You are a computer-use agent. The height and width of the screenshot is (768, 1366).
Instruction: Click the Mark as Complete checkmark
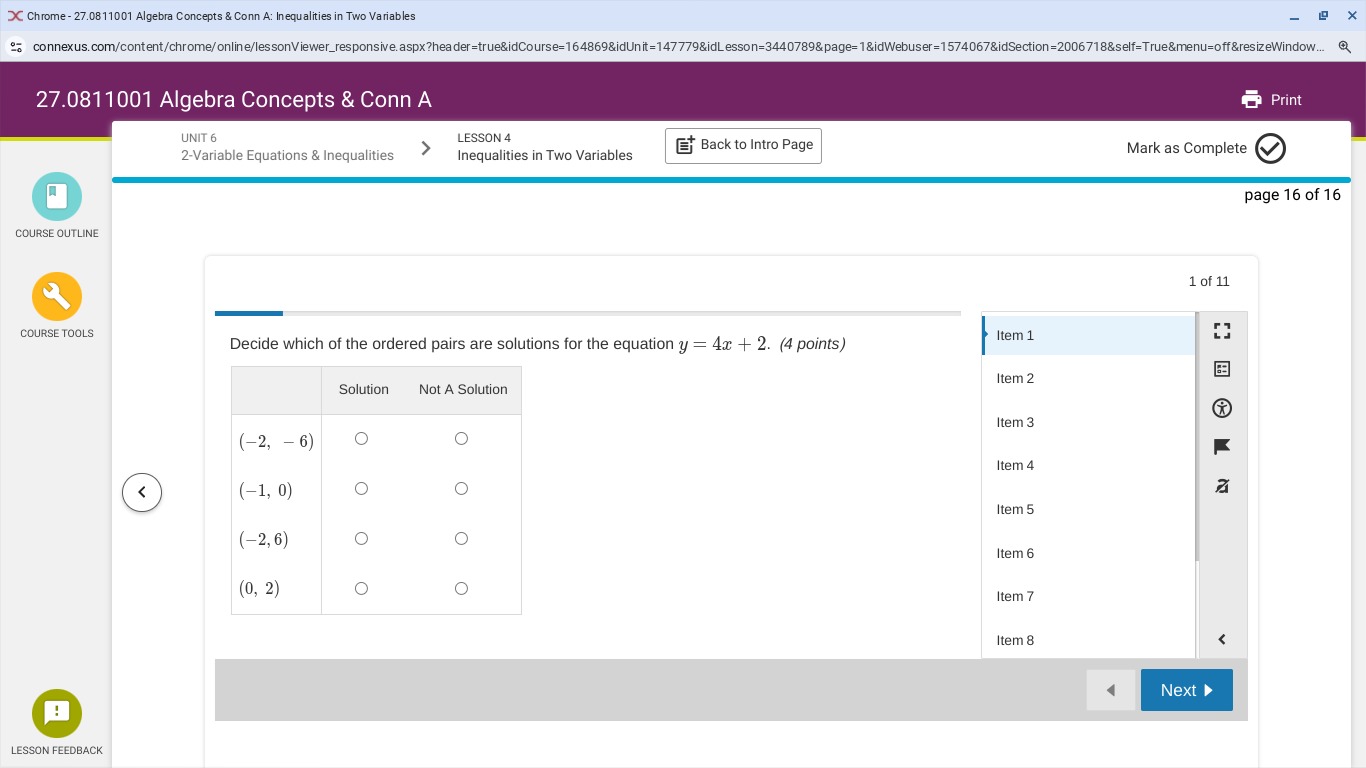coord(1270,148)
